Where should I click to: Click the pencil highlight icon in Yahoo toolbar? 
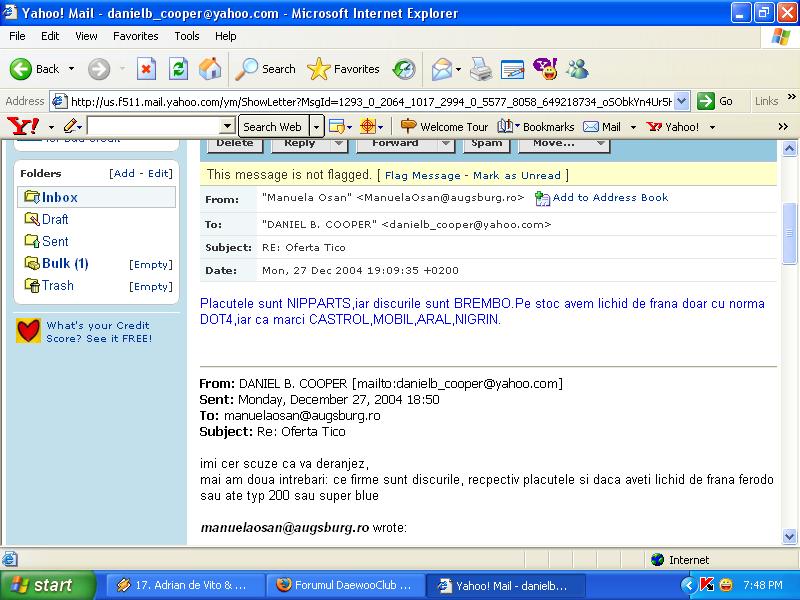click(70, 127)
